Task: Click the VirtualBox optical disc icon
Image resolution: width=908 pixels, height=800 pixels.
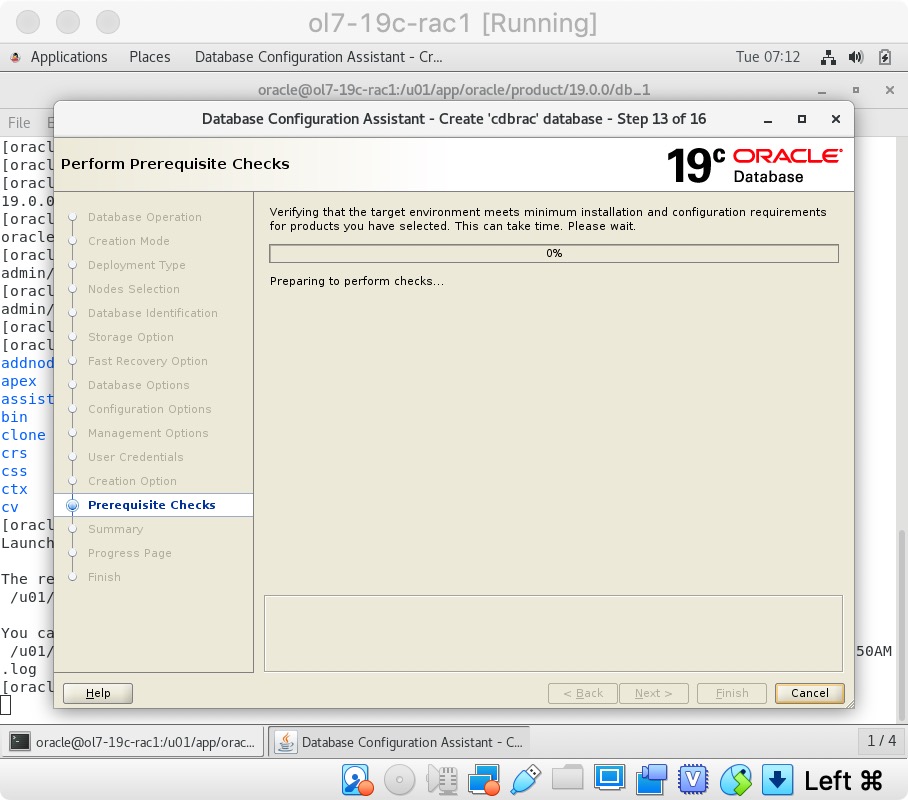Action: [x=399, y=780]
